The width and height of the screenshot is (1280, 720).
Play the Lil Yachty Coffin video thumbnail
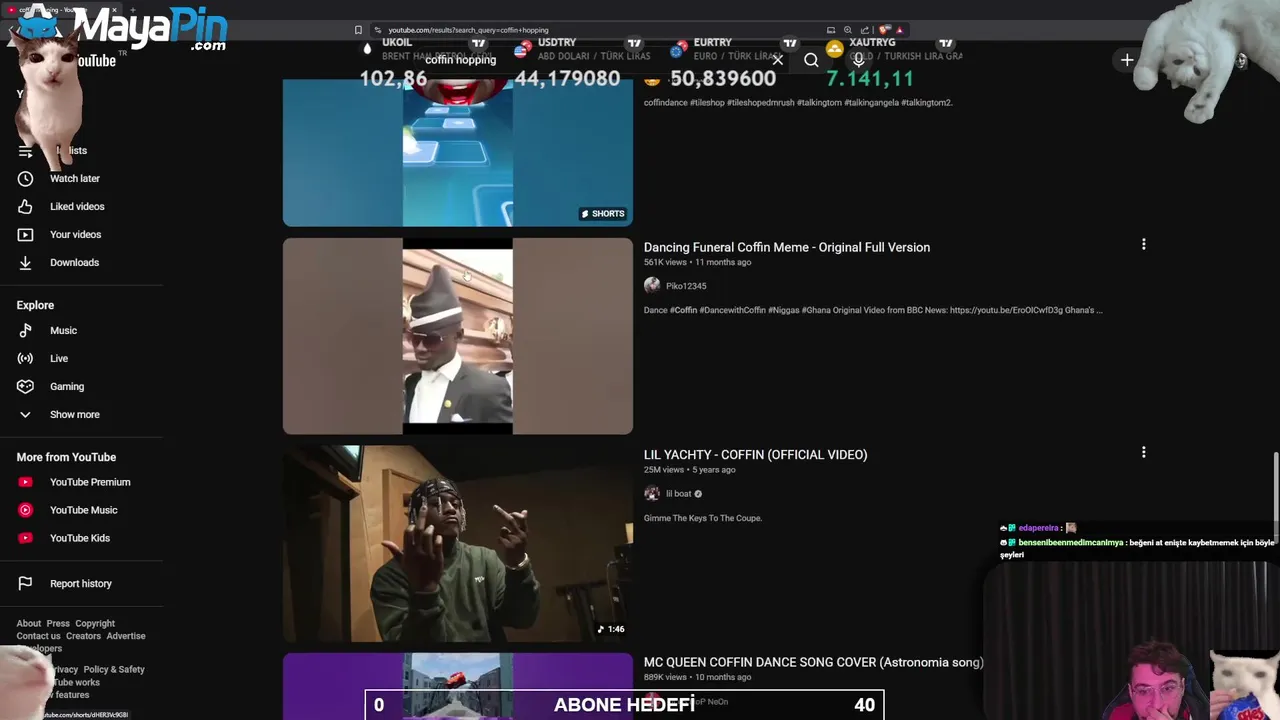(458, 544)
